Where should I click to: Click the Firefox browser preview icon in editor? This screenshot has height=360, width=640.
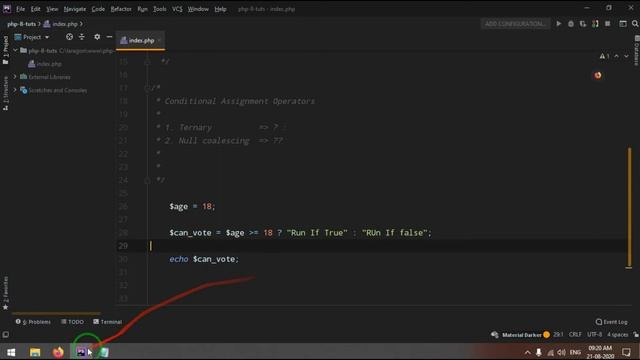(x=598, y=75)
